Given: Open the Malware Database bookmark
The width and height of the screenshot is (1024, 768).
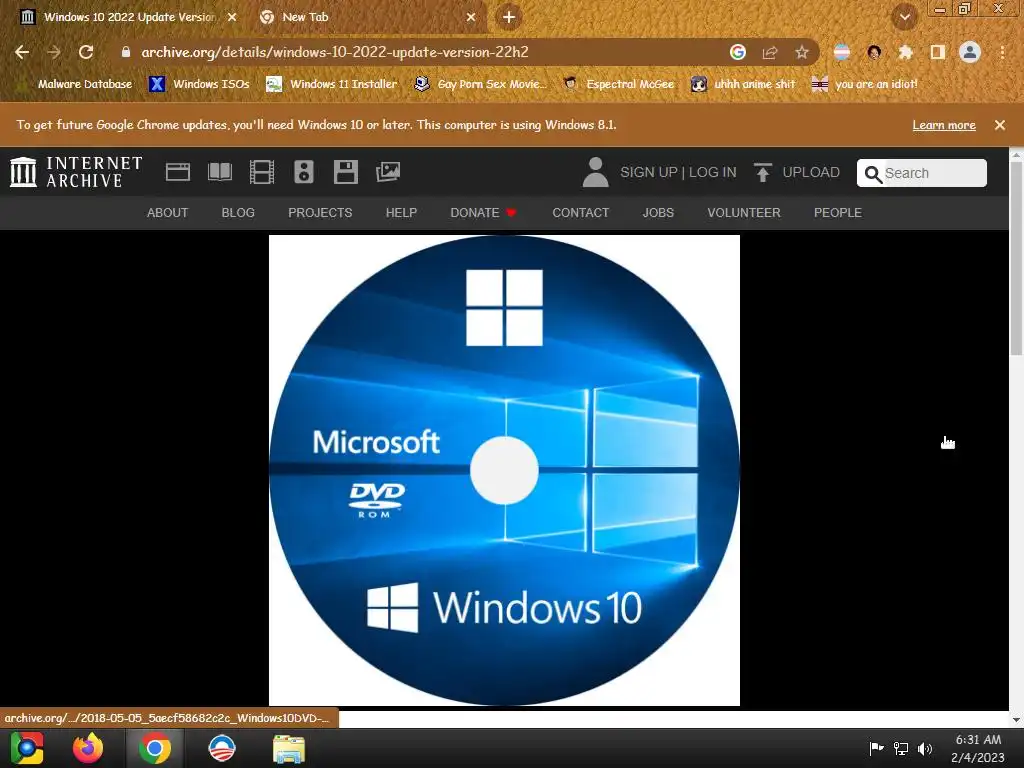Looking at the screenshot, I should tap(76, 84).
